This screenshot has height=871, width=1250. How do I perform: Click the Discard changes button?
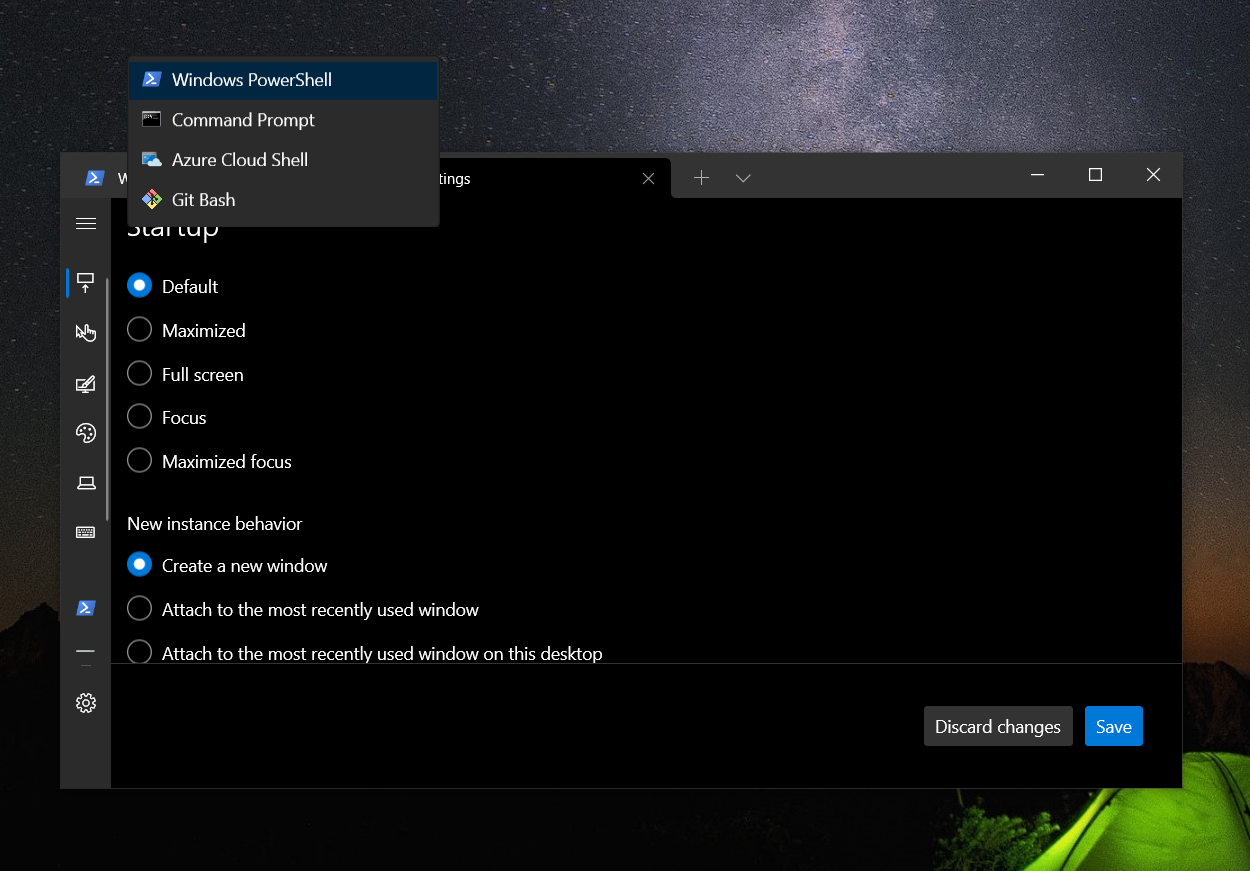pyautogui.click(x=998, y=726)
